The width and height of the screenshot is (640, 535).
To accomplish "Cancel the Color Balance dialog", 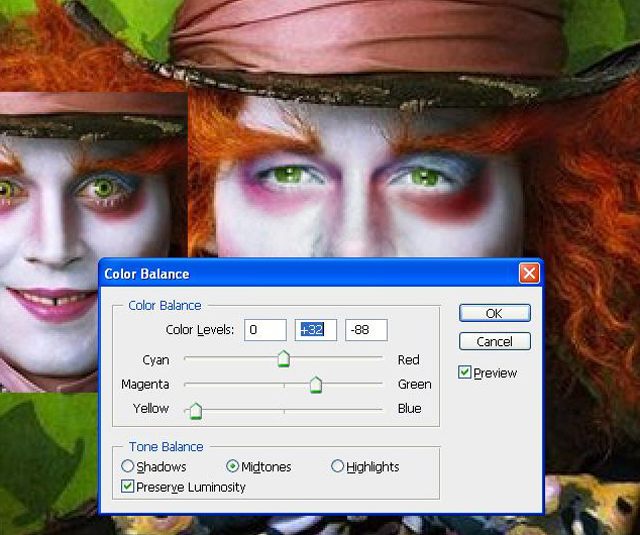I will pyautogui.click(x=495, y=341).
